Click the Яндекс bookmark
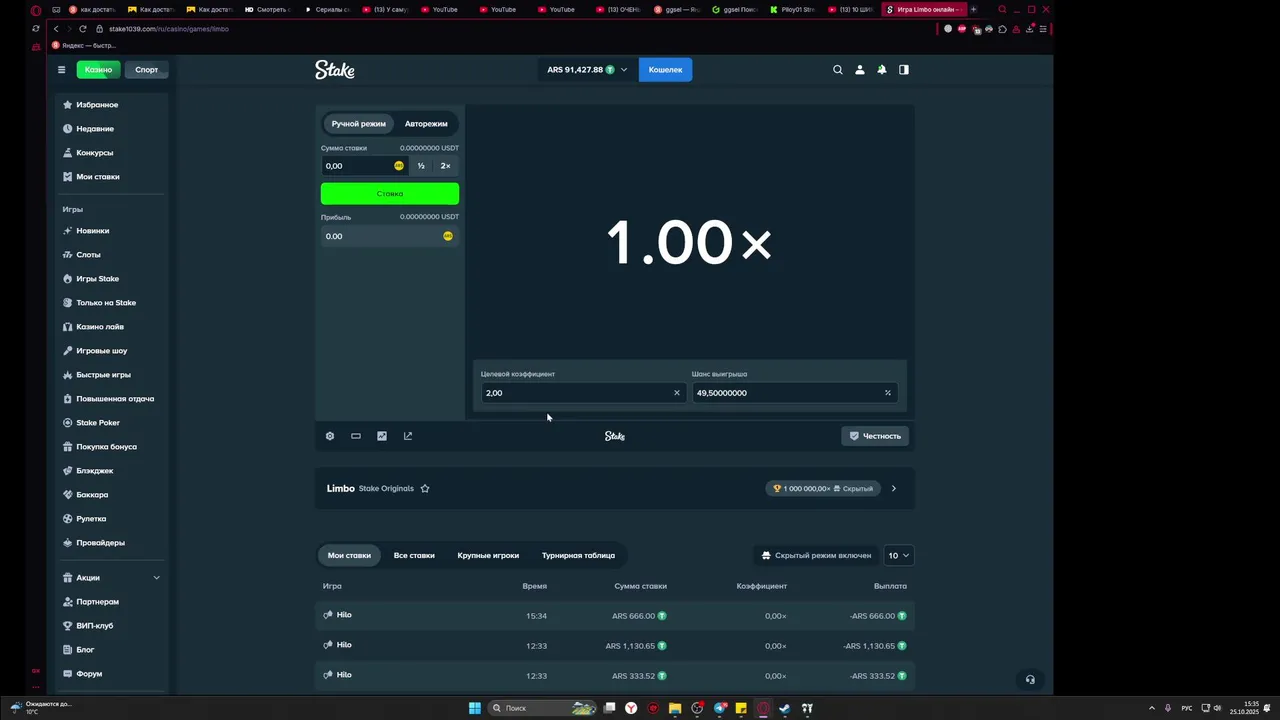Viewport: 1280px width, 720px height. click(x=85, y=45)
